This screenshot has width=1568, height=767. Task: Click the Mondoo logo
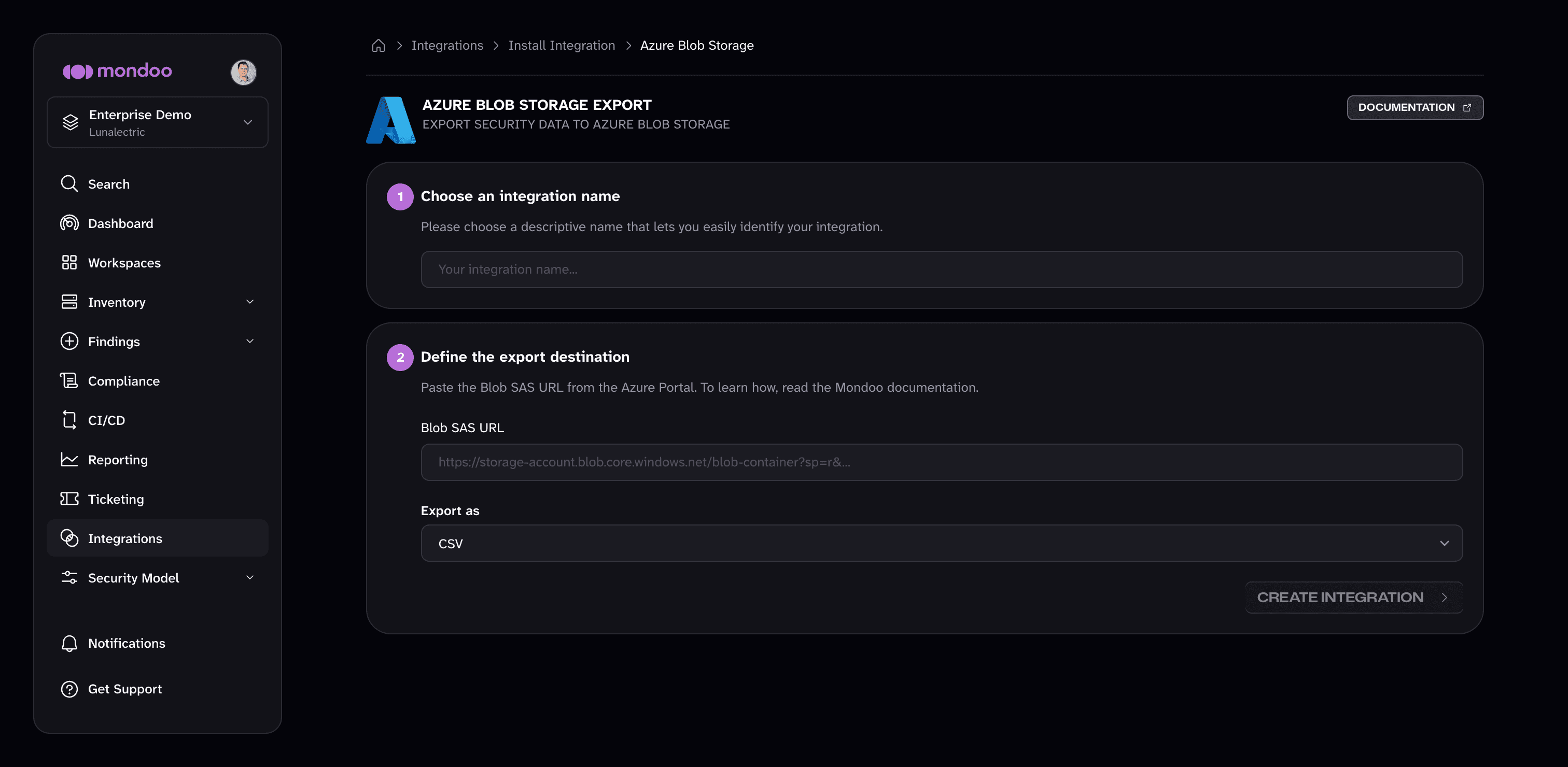[x=117, y=71]
